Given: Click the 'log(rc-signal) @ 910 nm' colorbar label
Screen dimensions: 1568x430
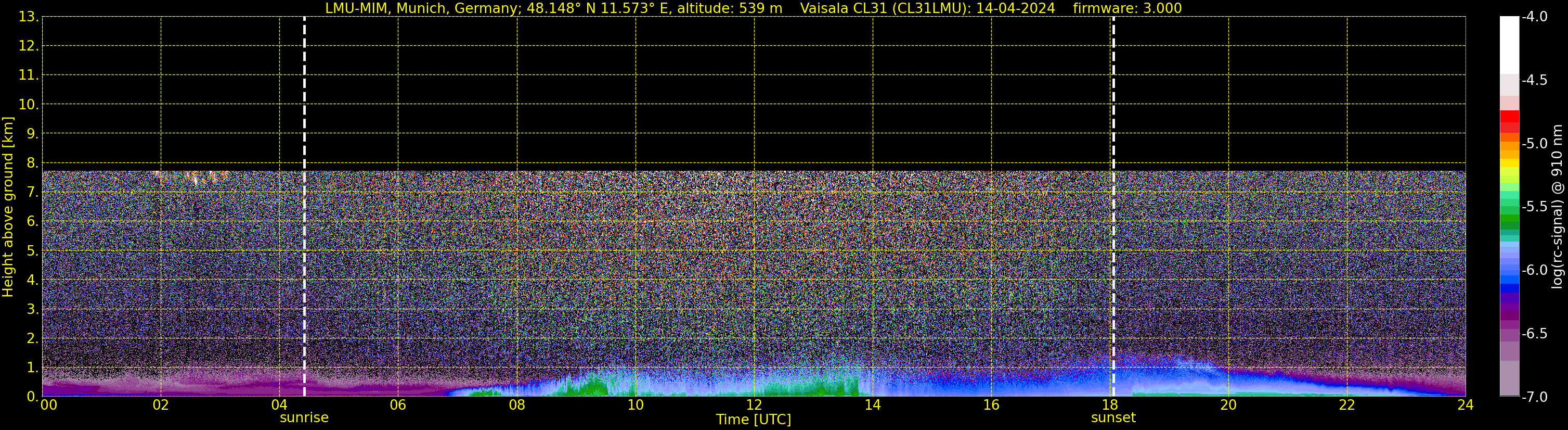Looking at the screenshot, I should [x=1557, y=207].
